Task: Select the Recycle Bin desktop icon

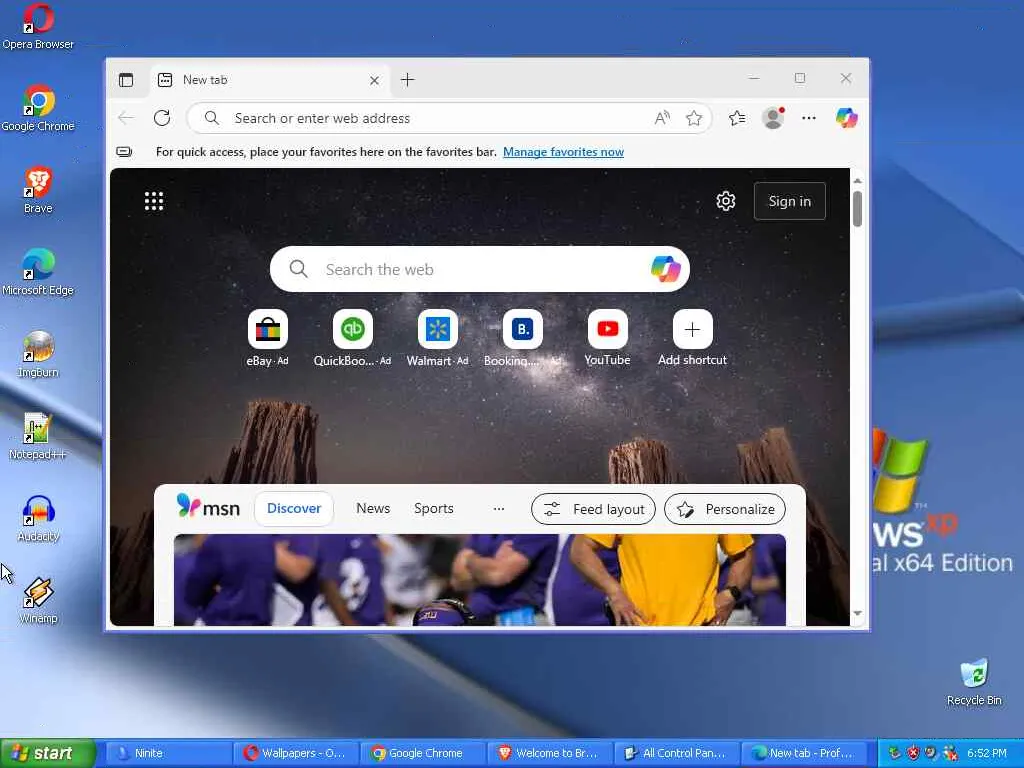Action: coord(974,683)
